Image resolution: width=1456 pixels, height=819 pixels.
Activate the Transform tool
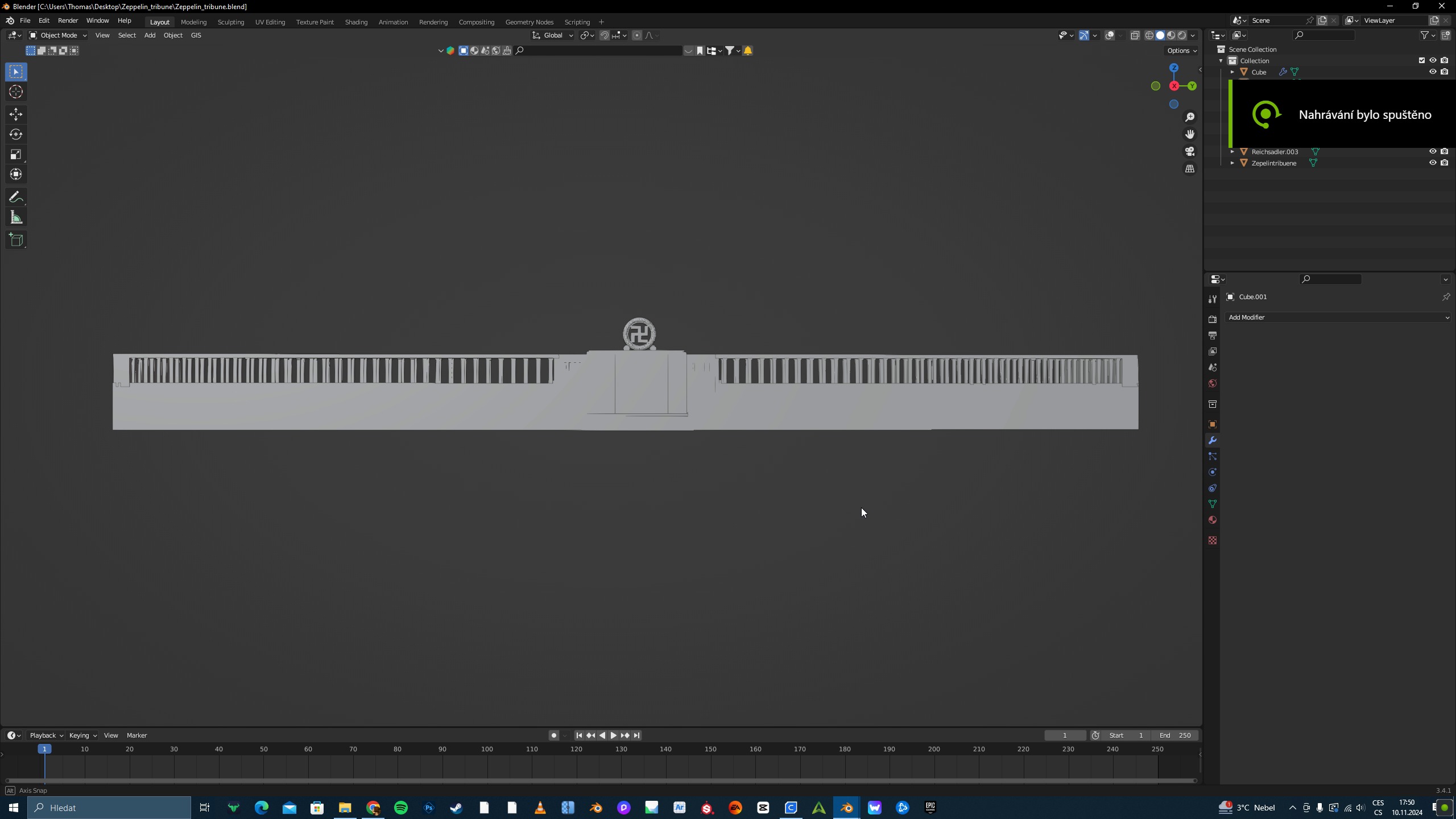pyautogui.click(x=16, y=174)
